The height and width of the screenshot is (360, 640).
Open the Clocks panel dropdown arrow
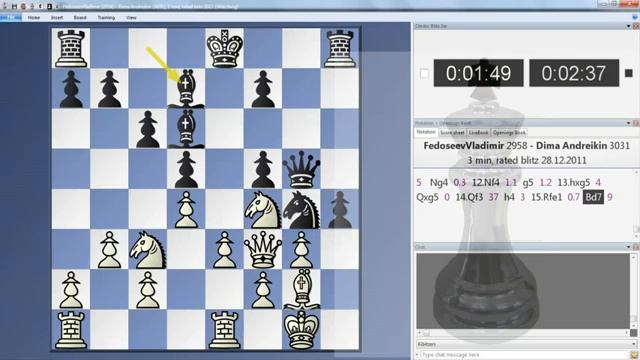pyautogui.click(x=629, y=26)
